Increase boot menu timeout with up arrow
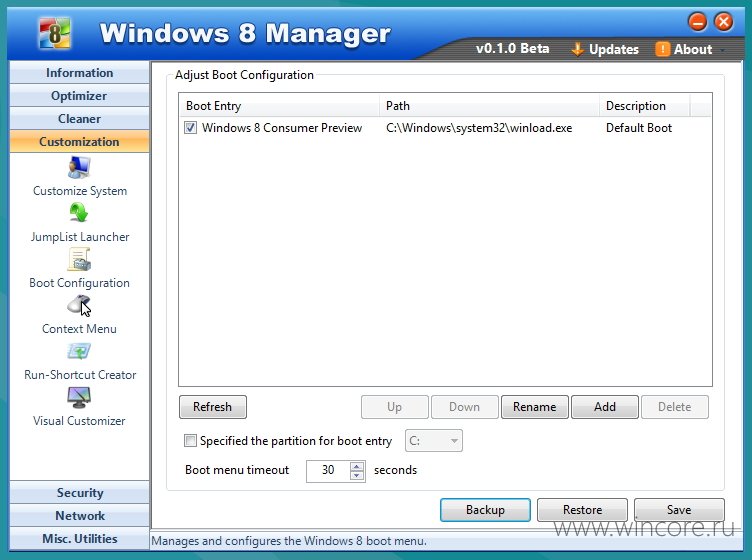752x560 pixels. tap(356, 466)
